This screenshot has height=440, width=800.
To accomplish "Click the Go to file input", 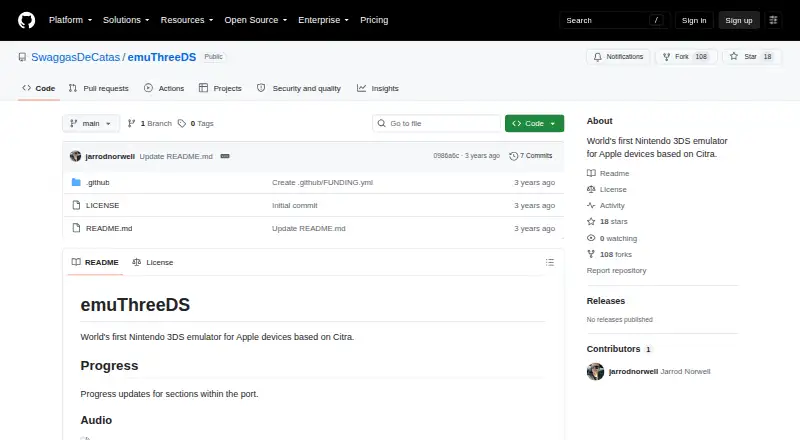I will [x=437, y=124].
